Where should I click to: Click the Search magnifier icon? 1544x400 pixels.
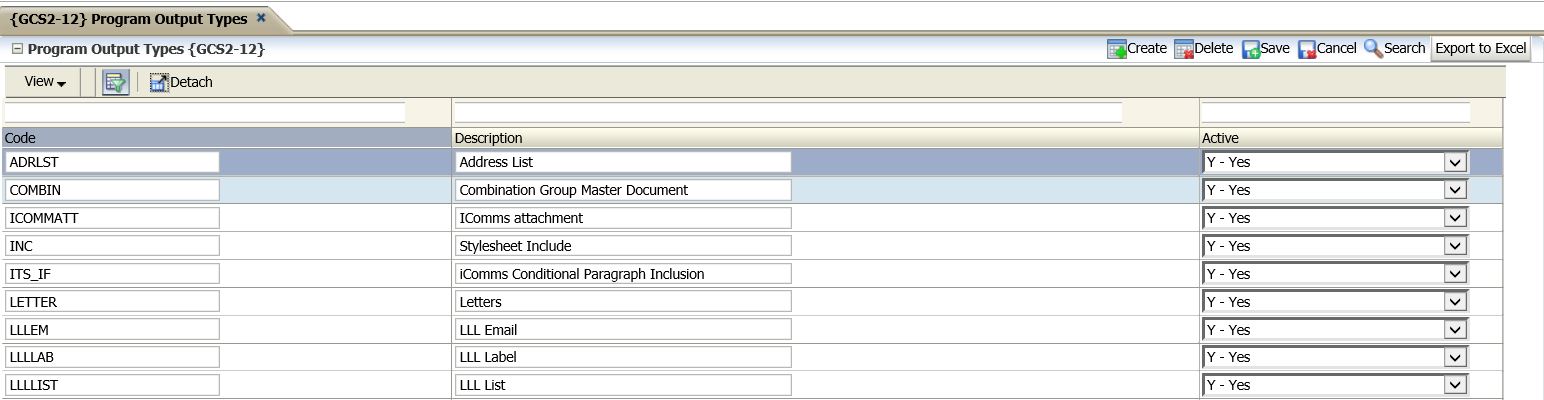[x=1373, y=48]
